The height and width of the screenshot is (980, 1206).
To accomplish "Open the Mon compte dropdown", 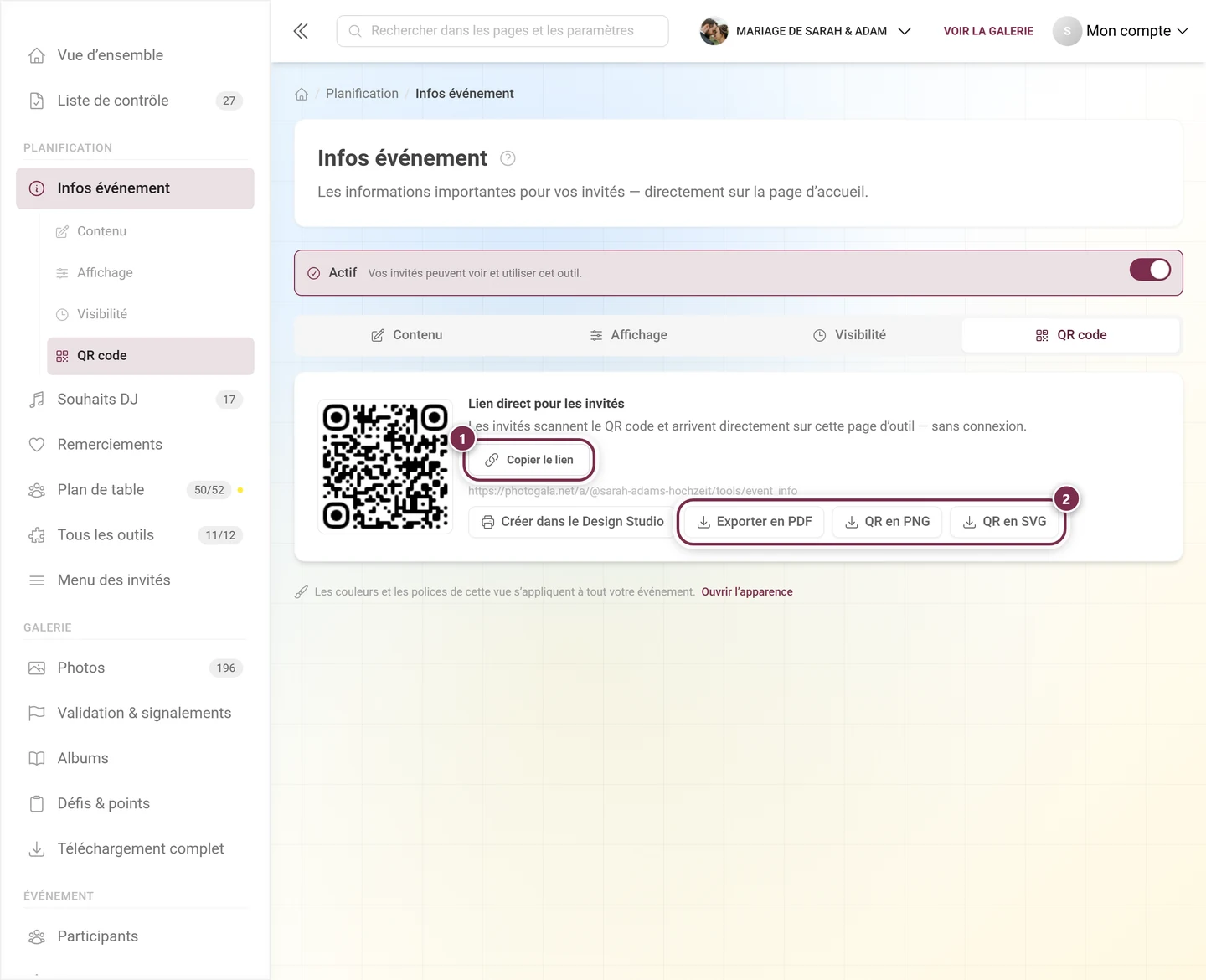I will click(x=1121, y=31).
